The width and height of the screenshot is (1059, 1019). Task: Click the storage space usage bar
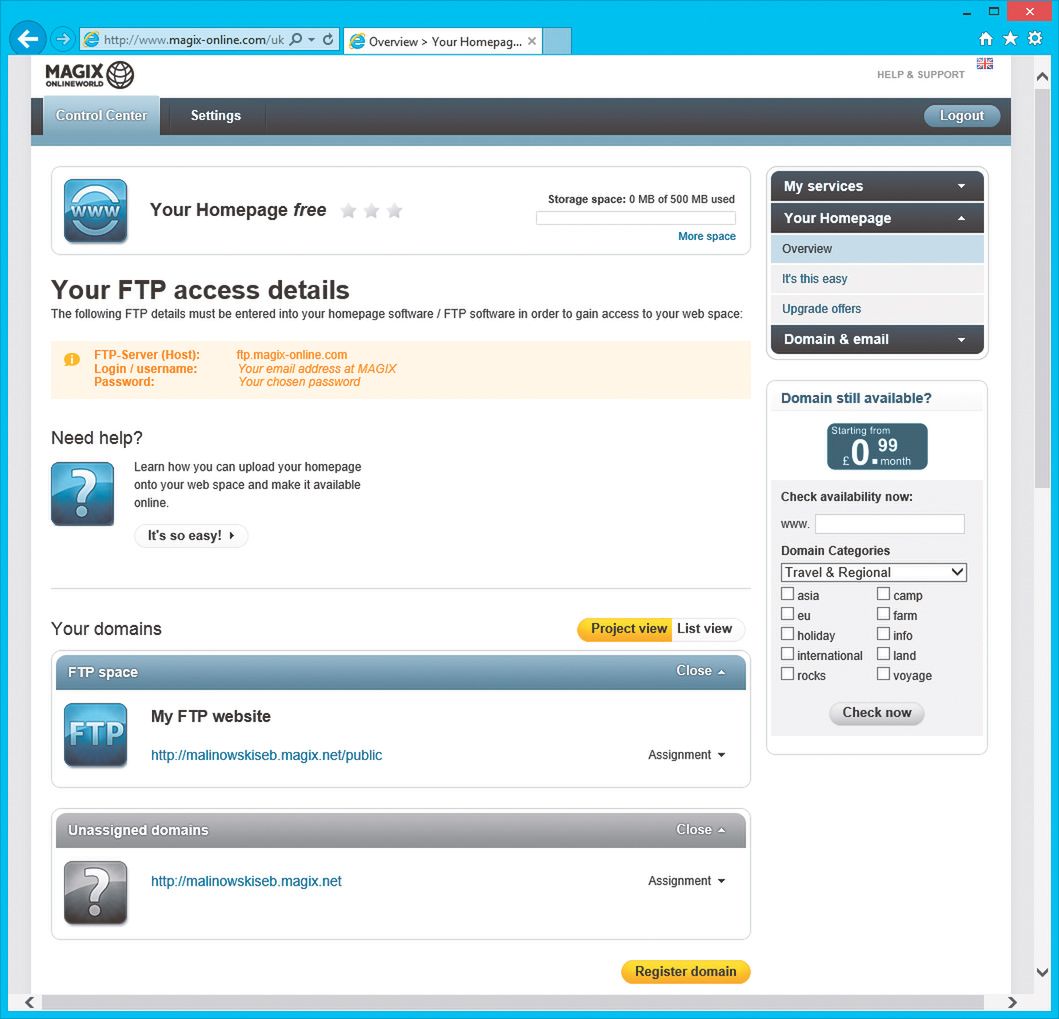coord(636,218)
